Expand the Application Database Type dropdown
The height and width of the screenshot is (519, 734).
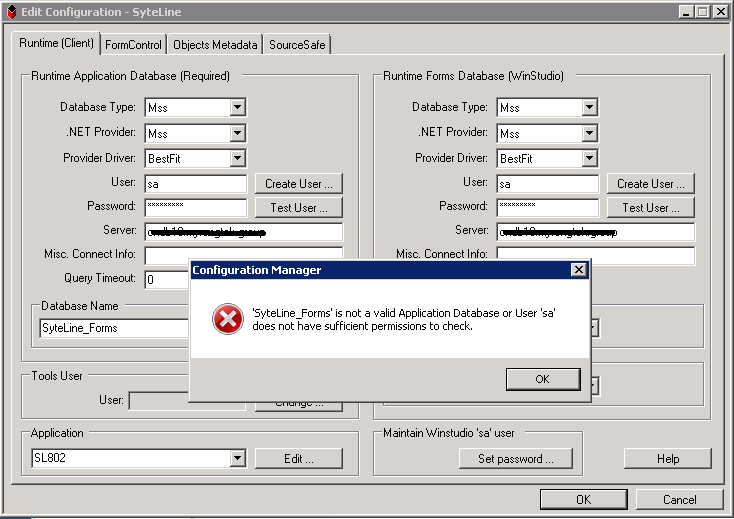coord(238,107)
